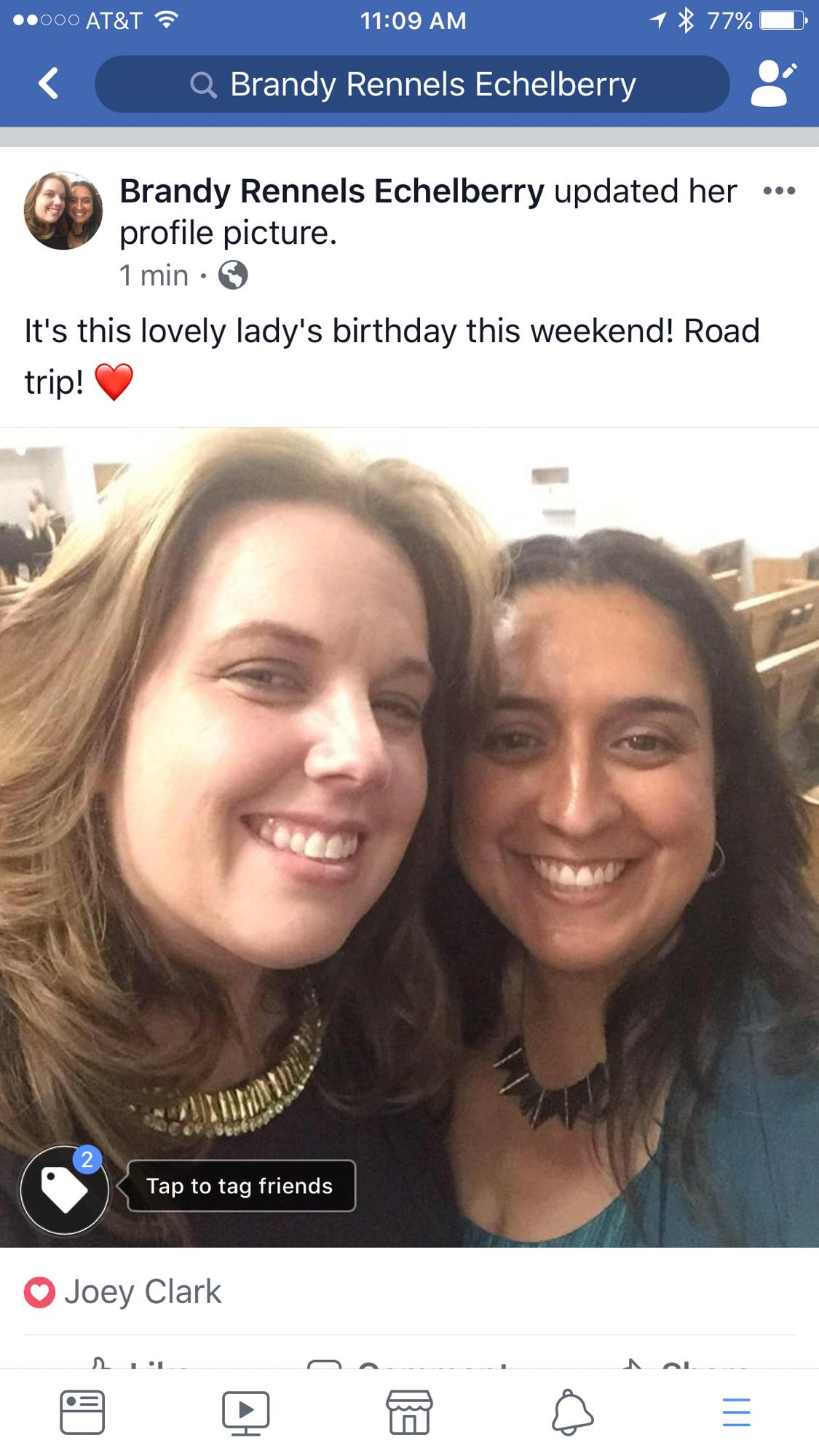Open the edit friend icon top right

coord(773,84)
